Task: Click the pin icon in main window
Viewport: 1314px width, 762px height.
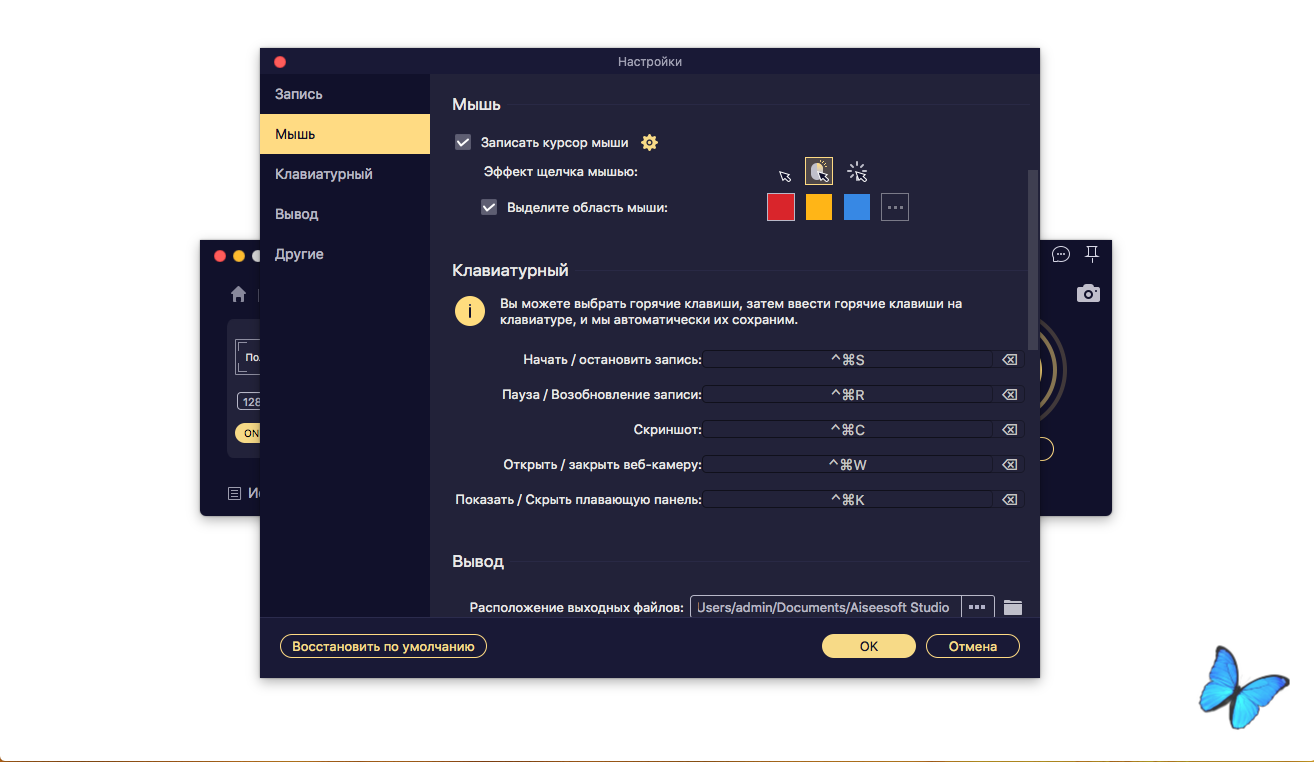Action: tap(1092, 254)
